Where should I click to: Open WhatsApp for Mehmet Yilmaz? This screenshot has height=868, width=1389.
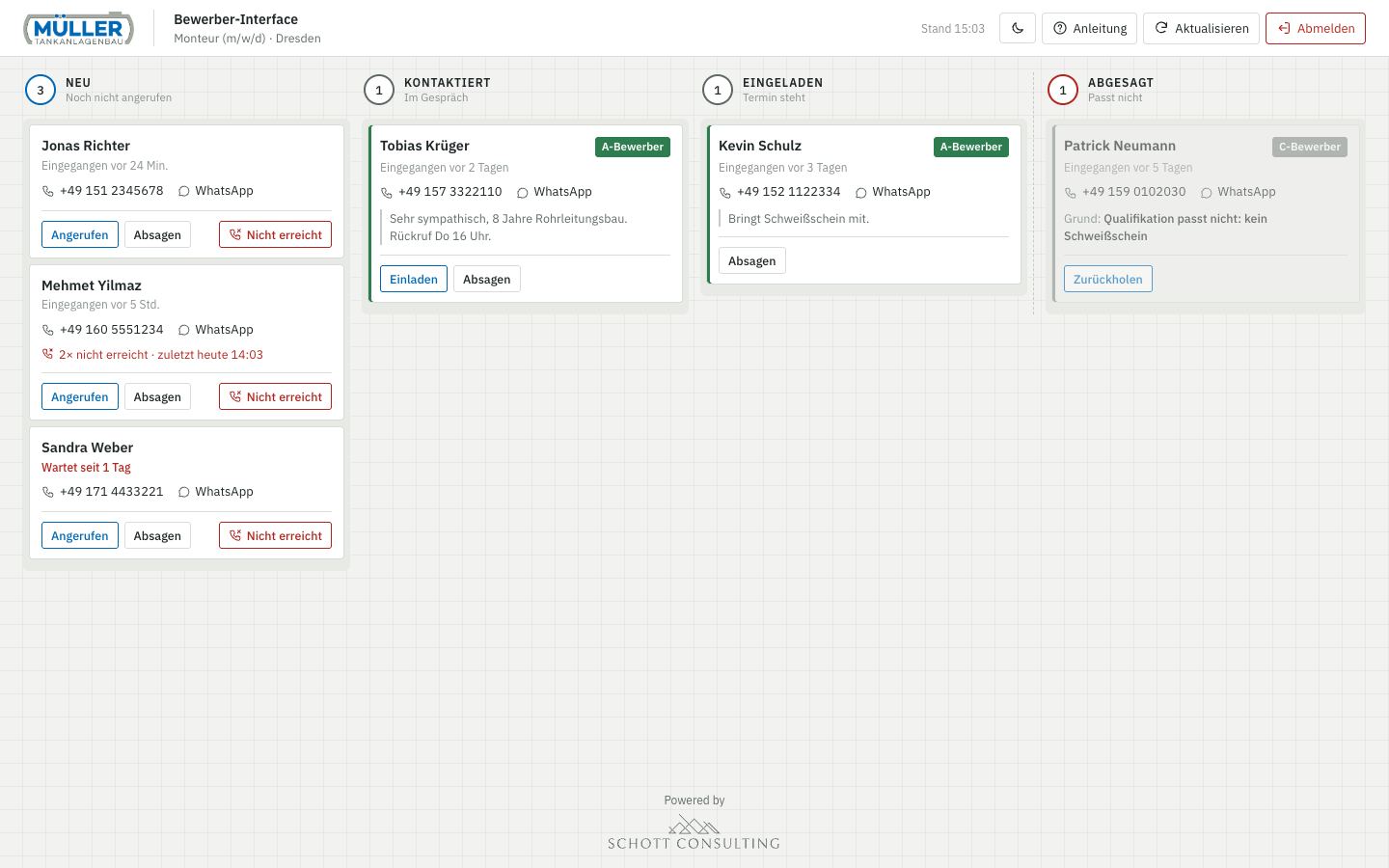coord(216,330)
